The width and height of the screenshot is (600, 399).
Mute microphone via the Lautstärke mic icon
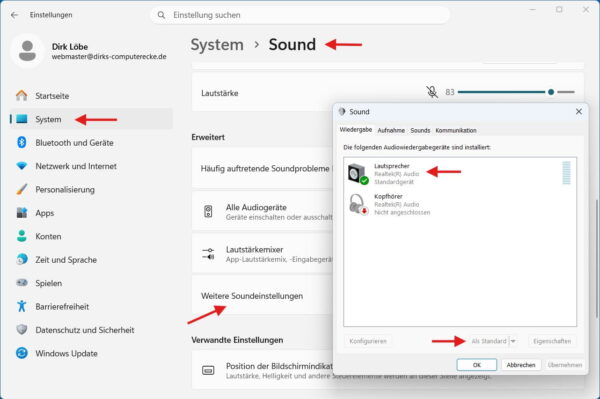coord(432,92)
